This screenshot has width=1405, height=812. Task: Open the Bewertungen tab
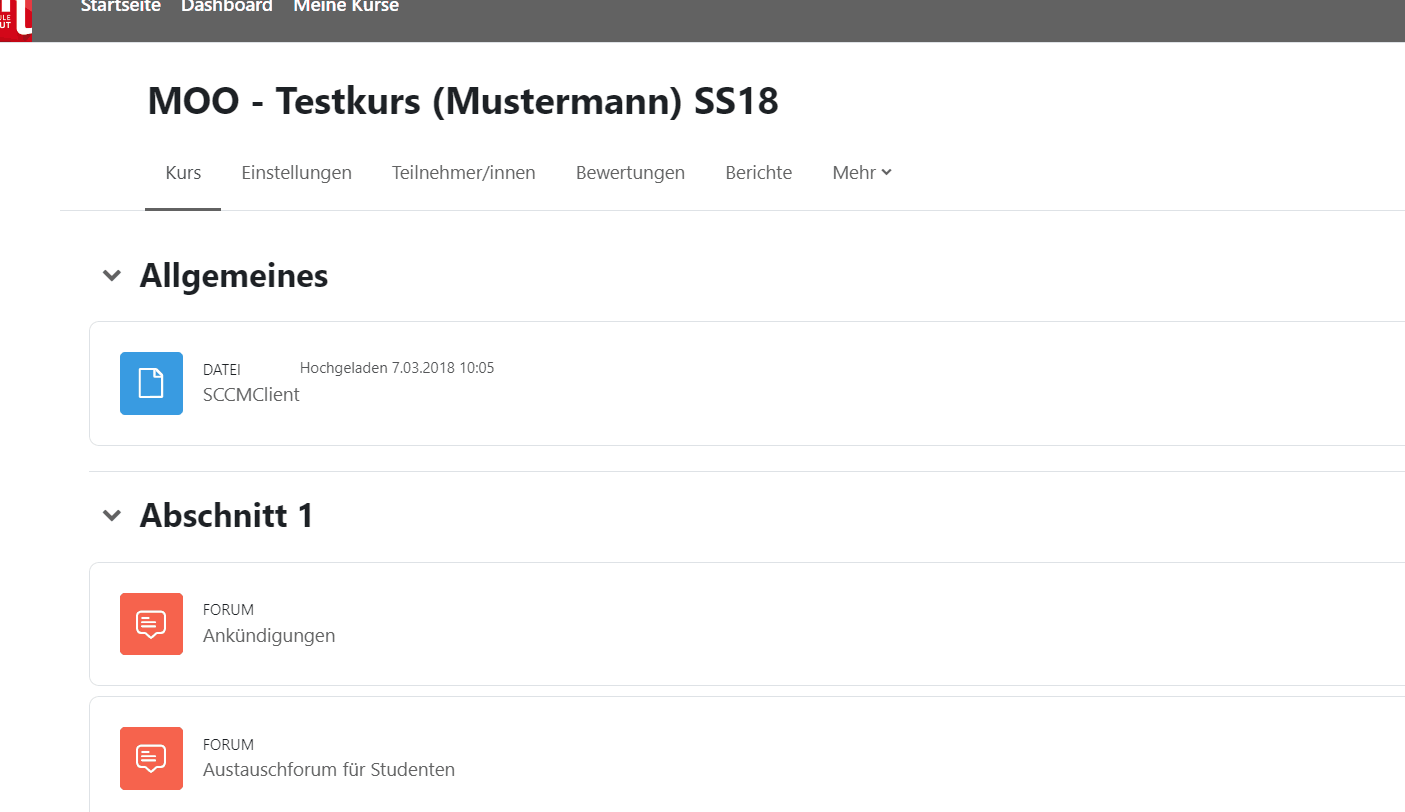coord(630,172)
